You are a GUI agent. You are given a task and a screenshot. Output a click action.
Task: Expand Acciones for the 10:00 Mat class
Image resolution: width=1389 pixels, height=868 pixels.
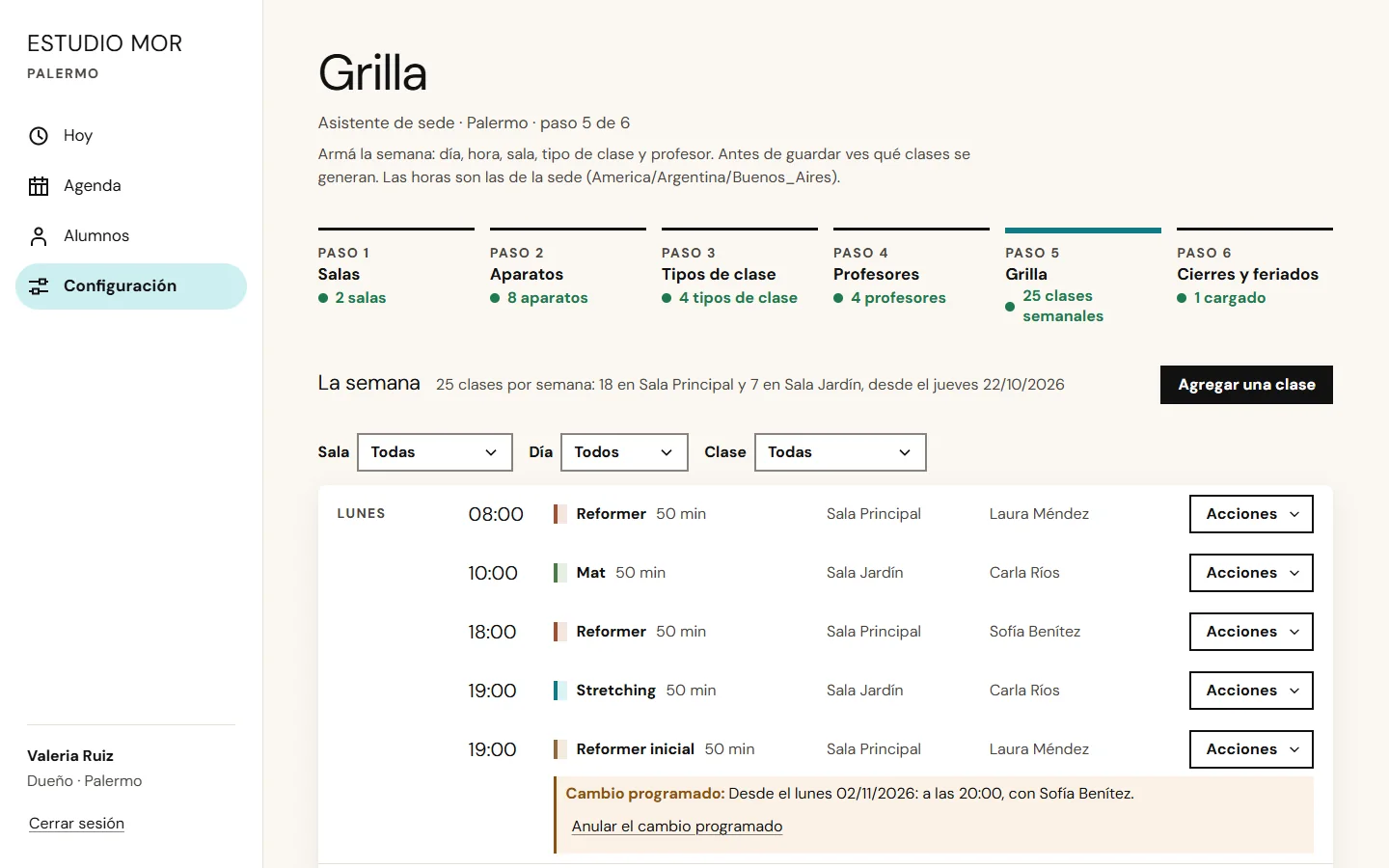click(x=1251, y=573)
